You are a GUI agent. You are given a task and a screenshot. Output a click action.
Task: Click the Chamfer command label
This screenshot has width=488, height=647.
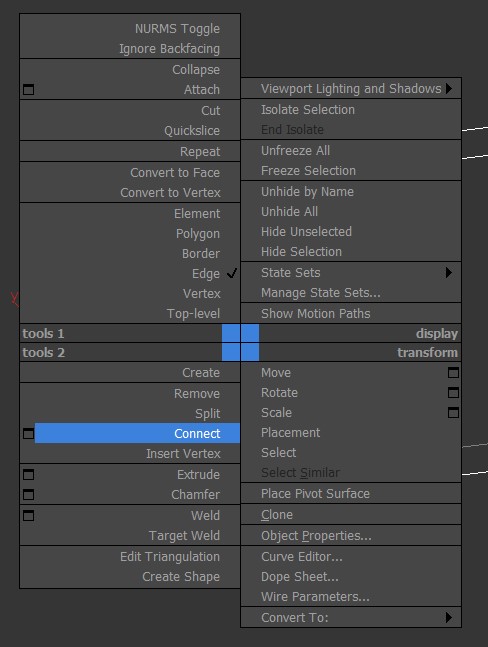pos(196,494)
